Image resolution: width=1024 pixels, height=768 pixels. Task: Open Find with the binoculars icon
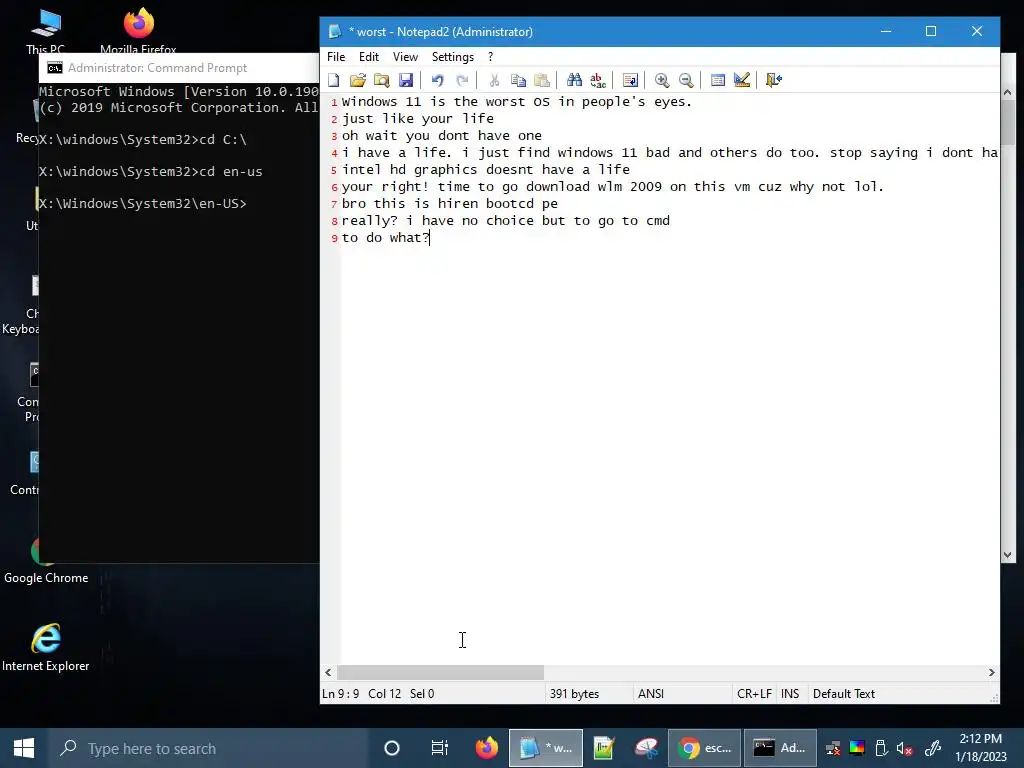(x=574, y=80)
